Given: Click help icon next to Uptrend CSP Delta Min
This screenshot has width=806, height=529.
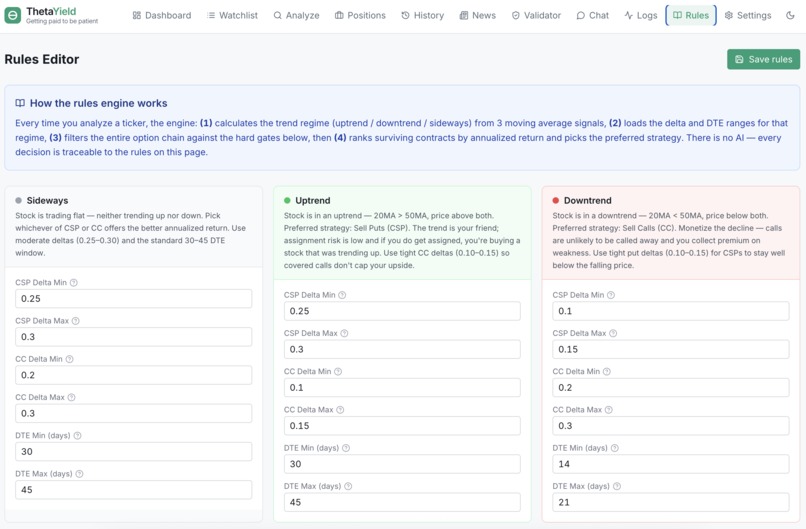Looking at the screenshot, I should (x=342, y=295).
